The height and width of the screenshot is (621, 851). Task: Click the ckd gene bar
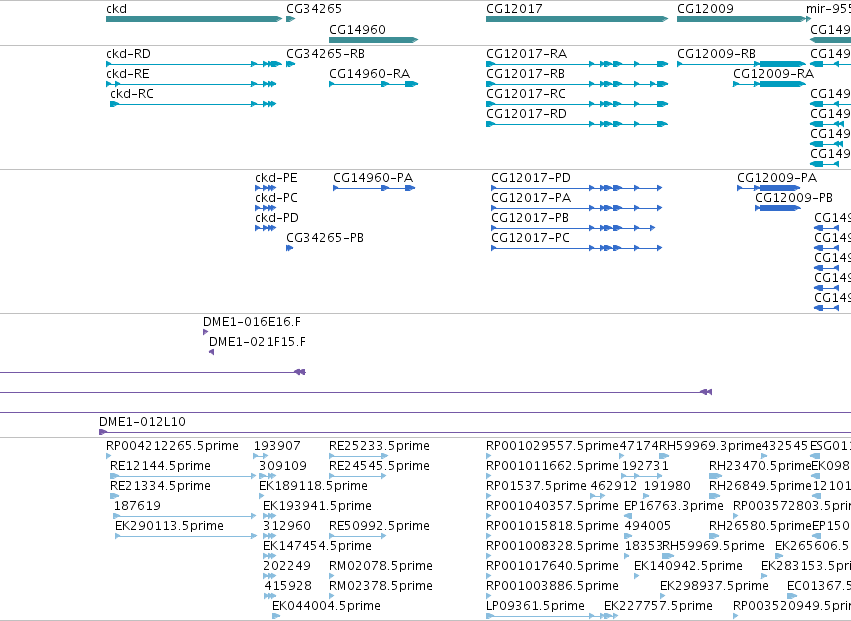coord(194,19)
